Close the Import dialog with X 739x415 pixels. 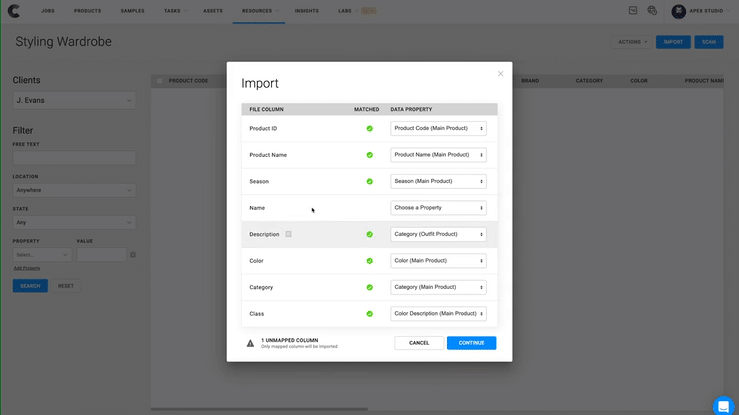coord(501,74)
